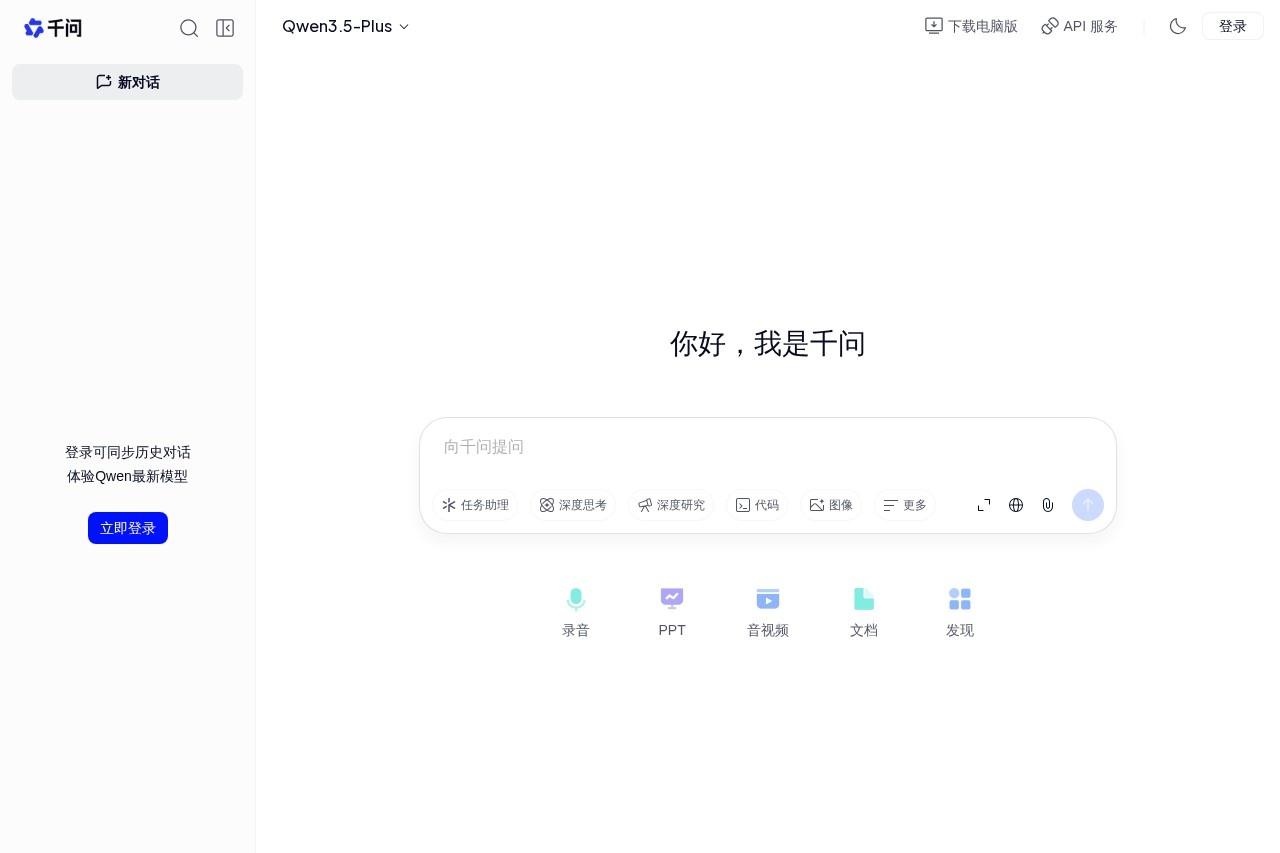
Task: Click the 立即登录 login button
Action: 127,527
